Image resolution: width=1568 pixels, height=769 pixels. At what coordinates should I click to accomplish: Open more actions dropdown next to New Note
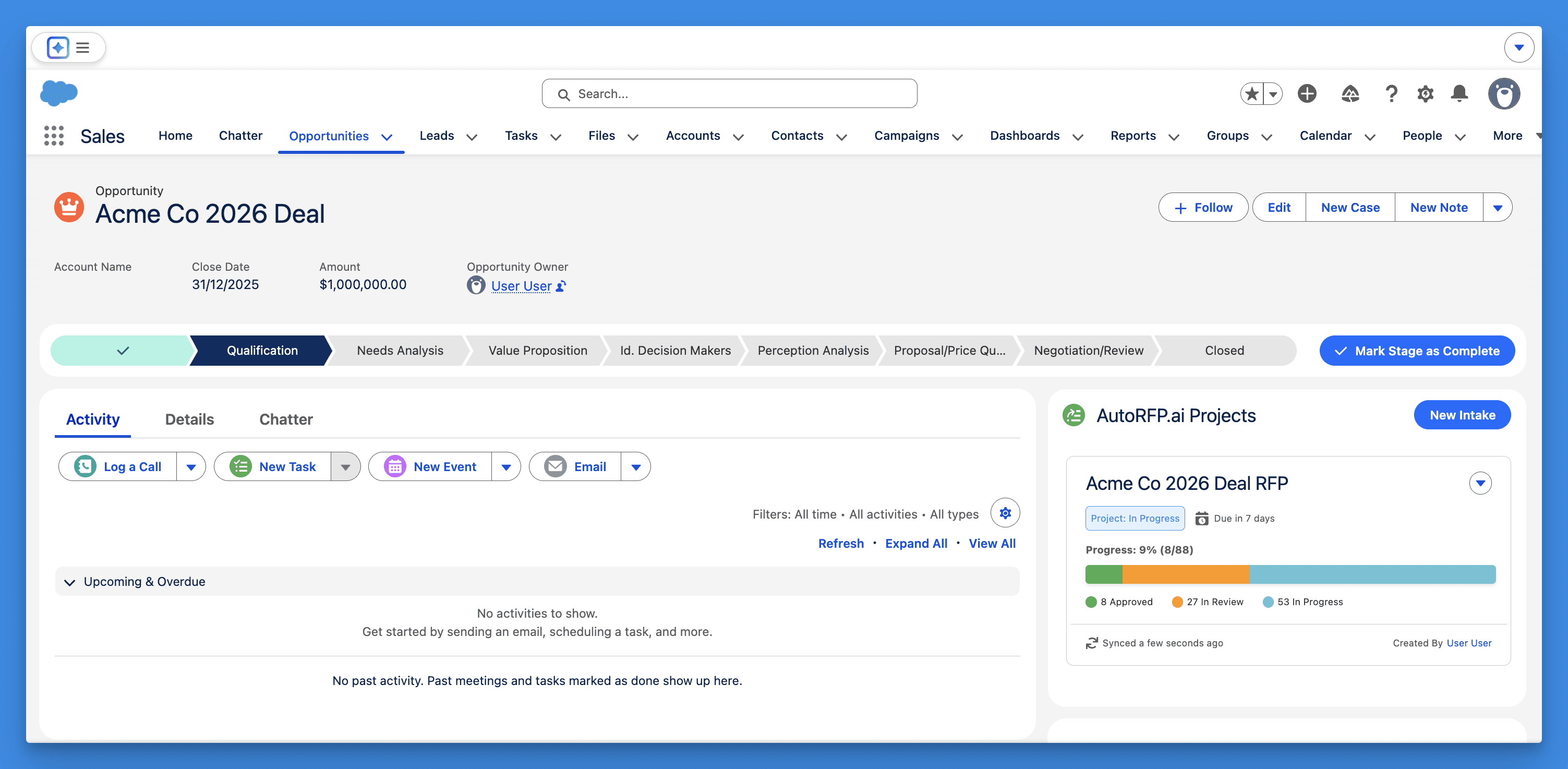[1498, 208]
